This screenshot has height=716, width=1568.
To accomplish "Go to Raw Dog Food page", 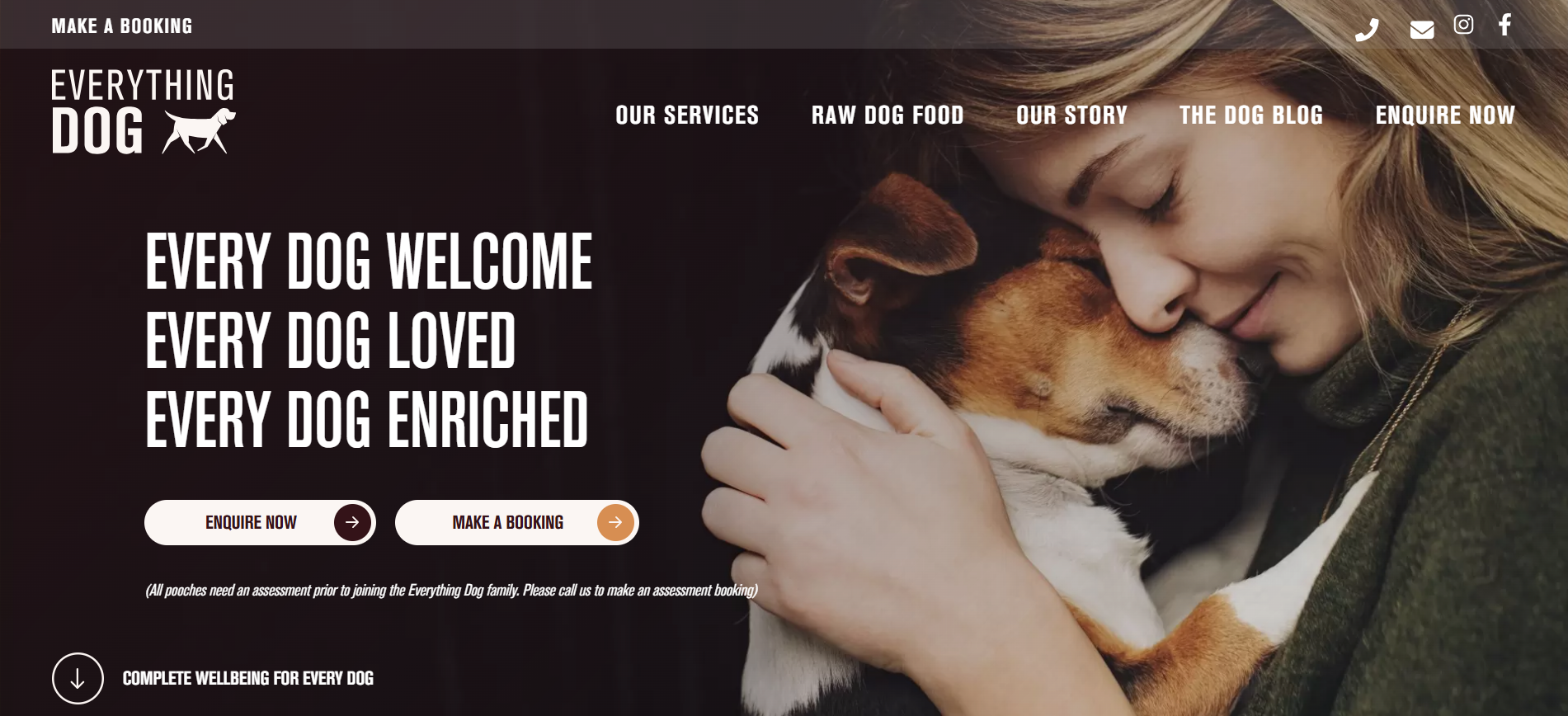I will coord(888,115).
